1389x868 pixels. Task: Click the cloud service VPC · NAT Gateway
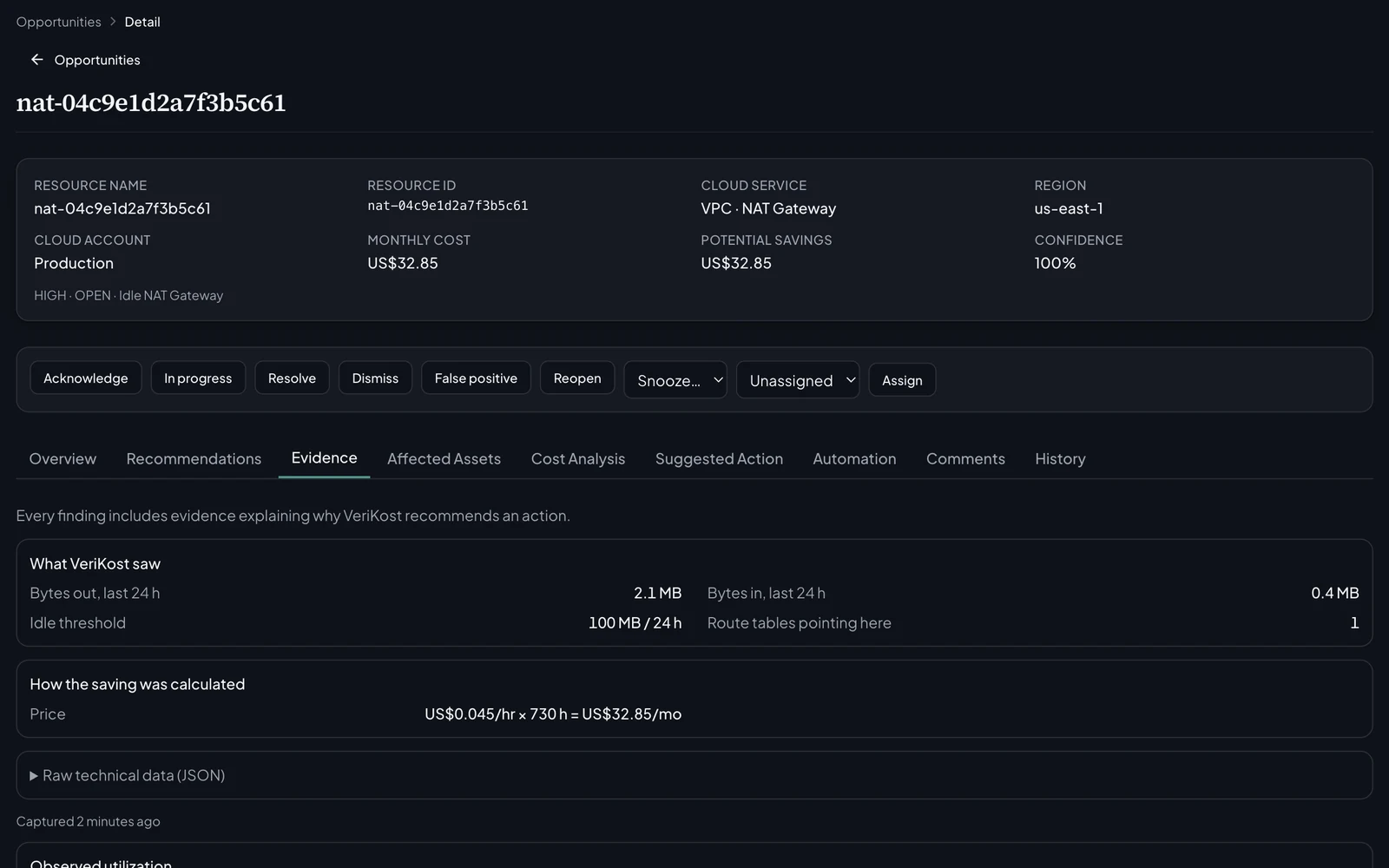click(768, 208)
